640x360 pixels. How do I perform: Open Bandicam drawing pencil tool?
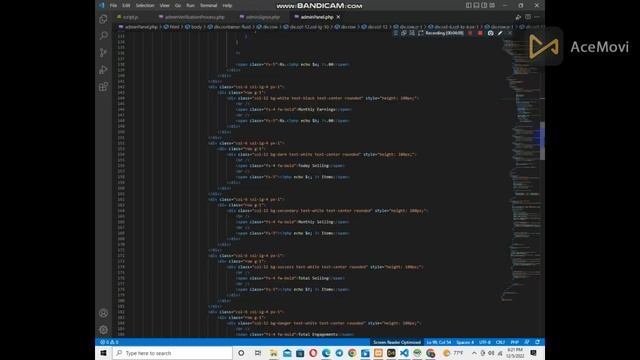[500, 33]
